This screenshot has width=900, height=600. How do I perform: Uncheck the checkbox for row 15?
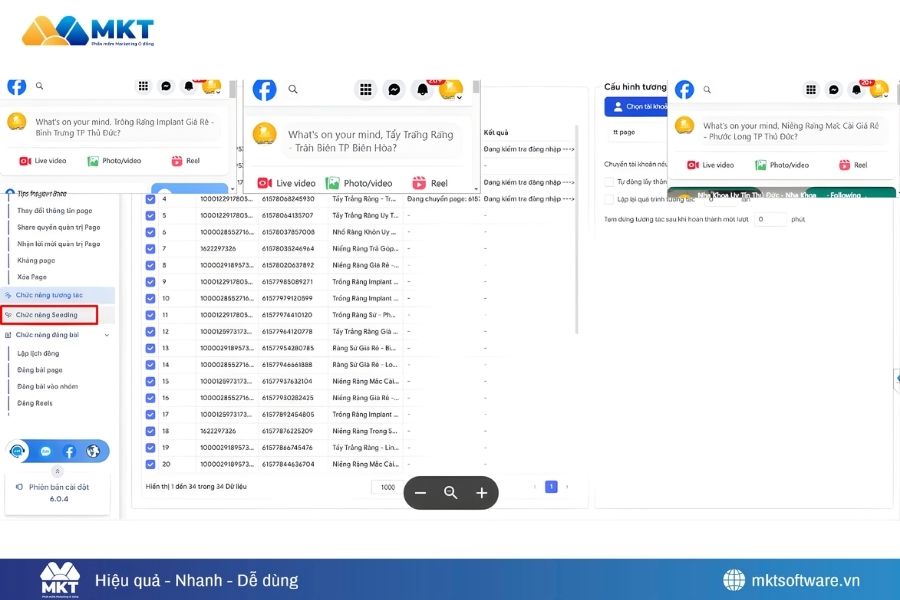pyautogui.click(x=150, y=381)
